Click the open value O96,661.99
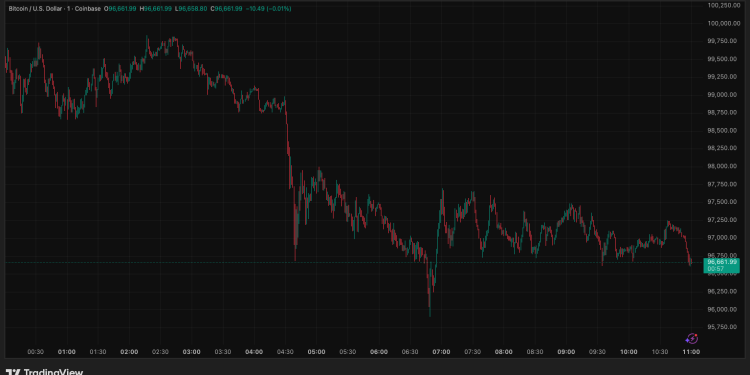 120,9
